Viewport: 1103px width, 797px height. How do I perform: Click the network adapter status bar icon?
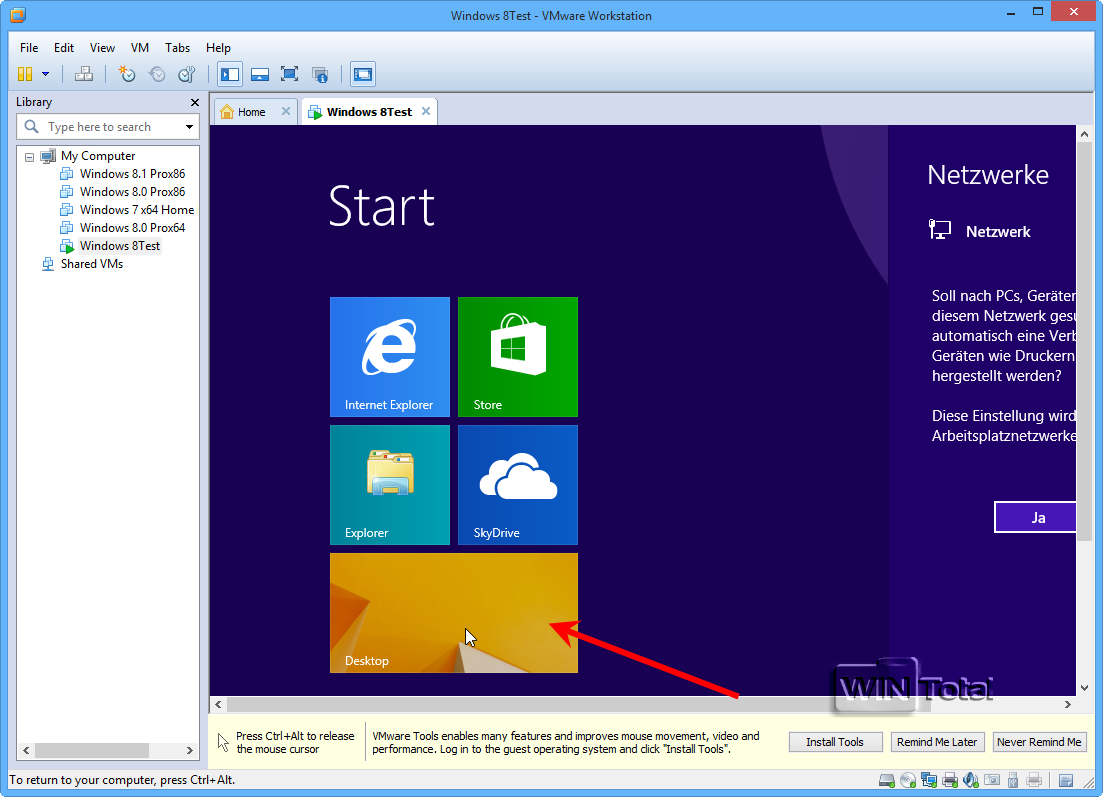(929, 780)
